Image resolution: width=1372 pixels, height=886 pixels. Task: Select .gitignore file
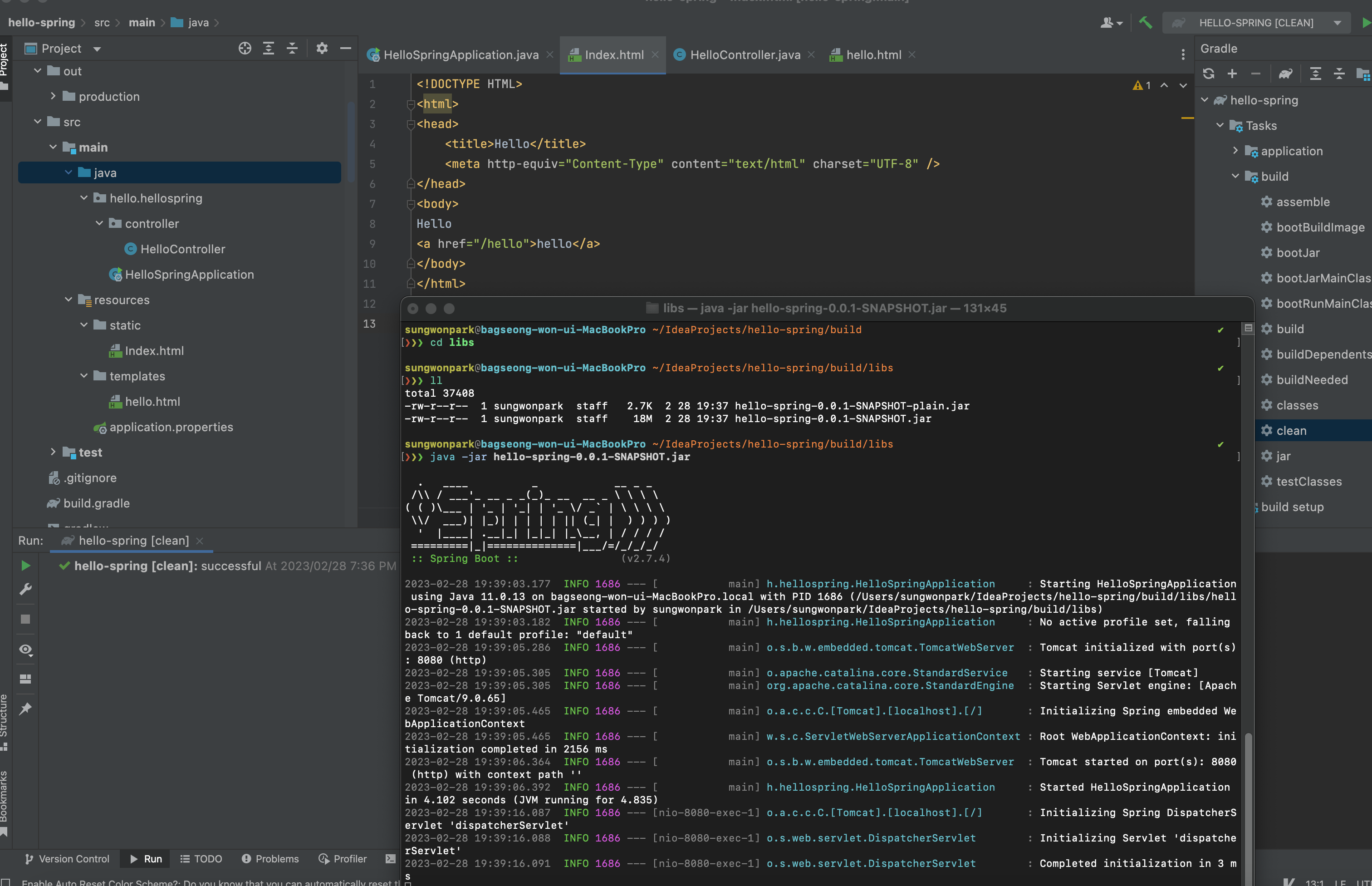pos(82,477)
